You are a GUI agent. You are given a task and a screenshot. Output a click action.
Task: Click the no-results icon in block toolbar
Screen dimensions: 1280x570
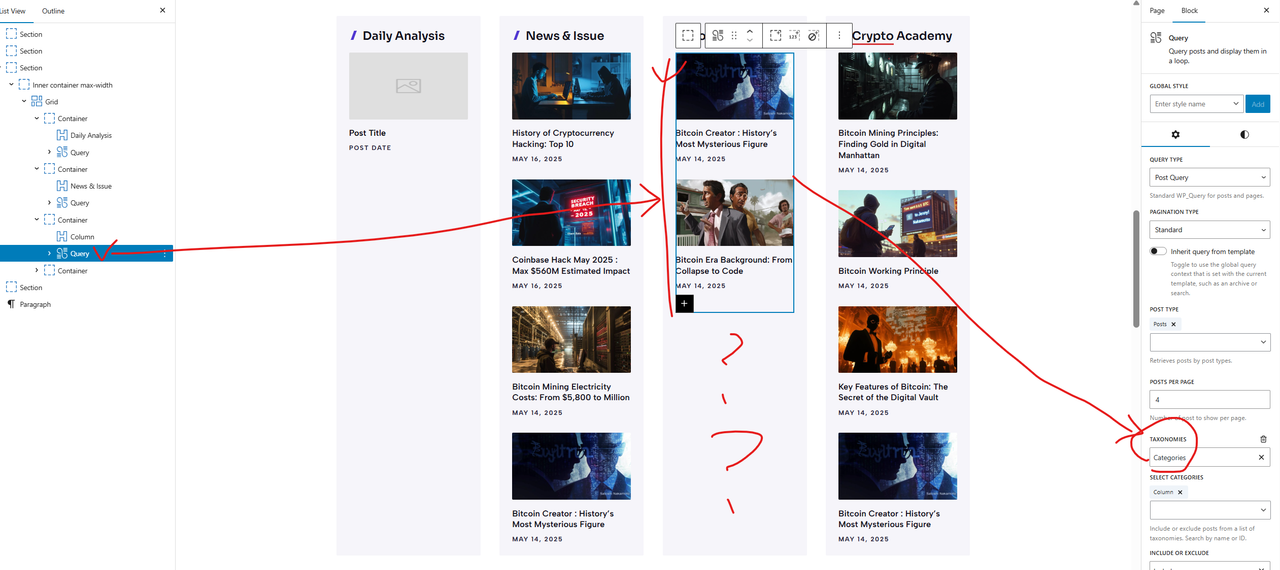coord(813,36)
